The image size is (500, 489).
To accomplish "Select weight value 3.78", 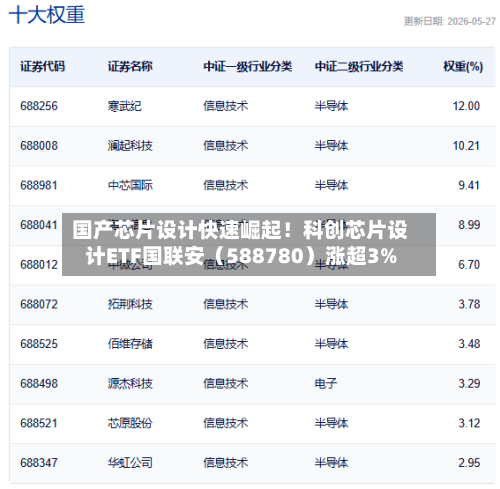I will point(469,304).
